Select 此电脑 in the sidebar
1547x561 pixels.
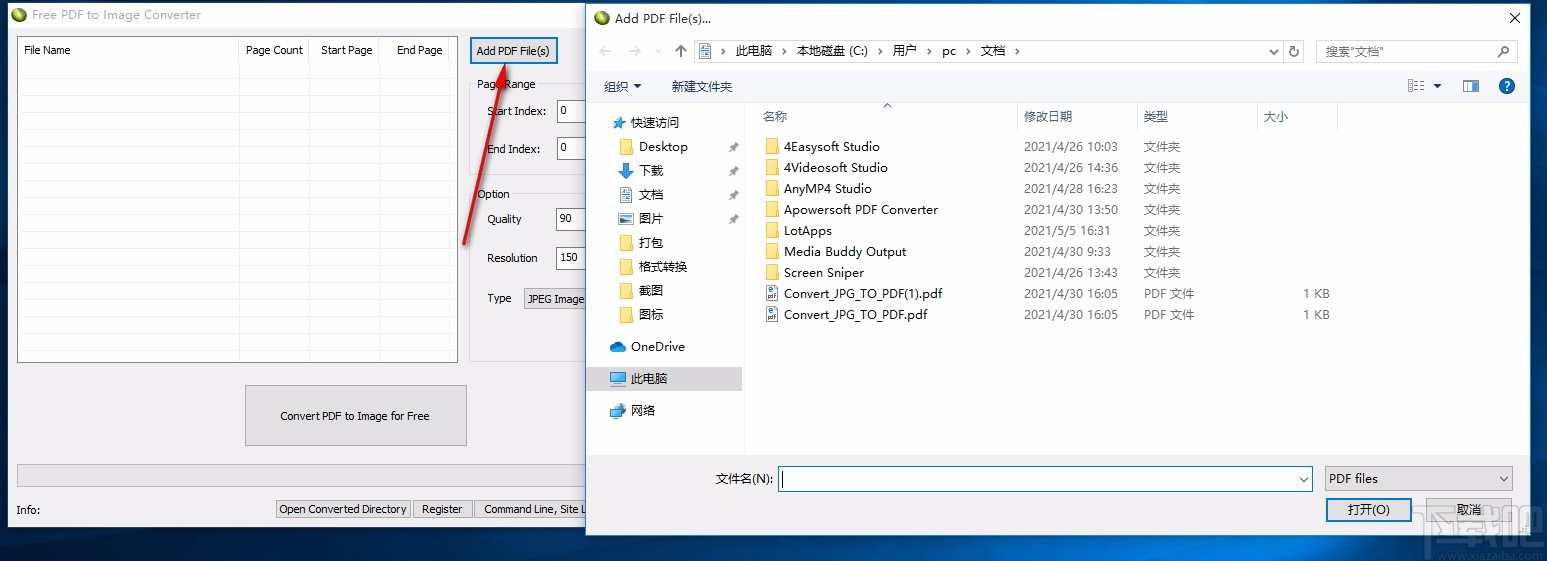[665, 378]
